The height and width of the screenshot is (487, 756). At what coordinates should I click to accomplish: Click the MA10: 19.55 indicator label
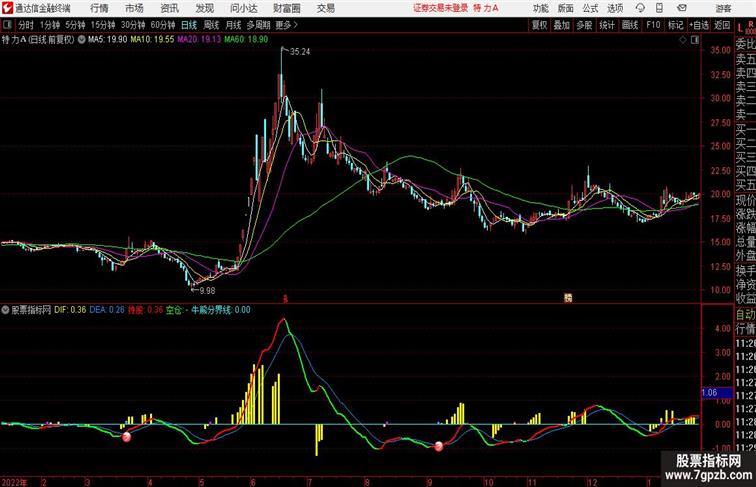click(x=152, y=40)
